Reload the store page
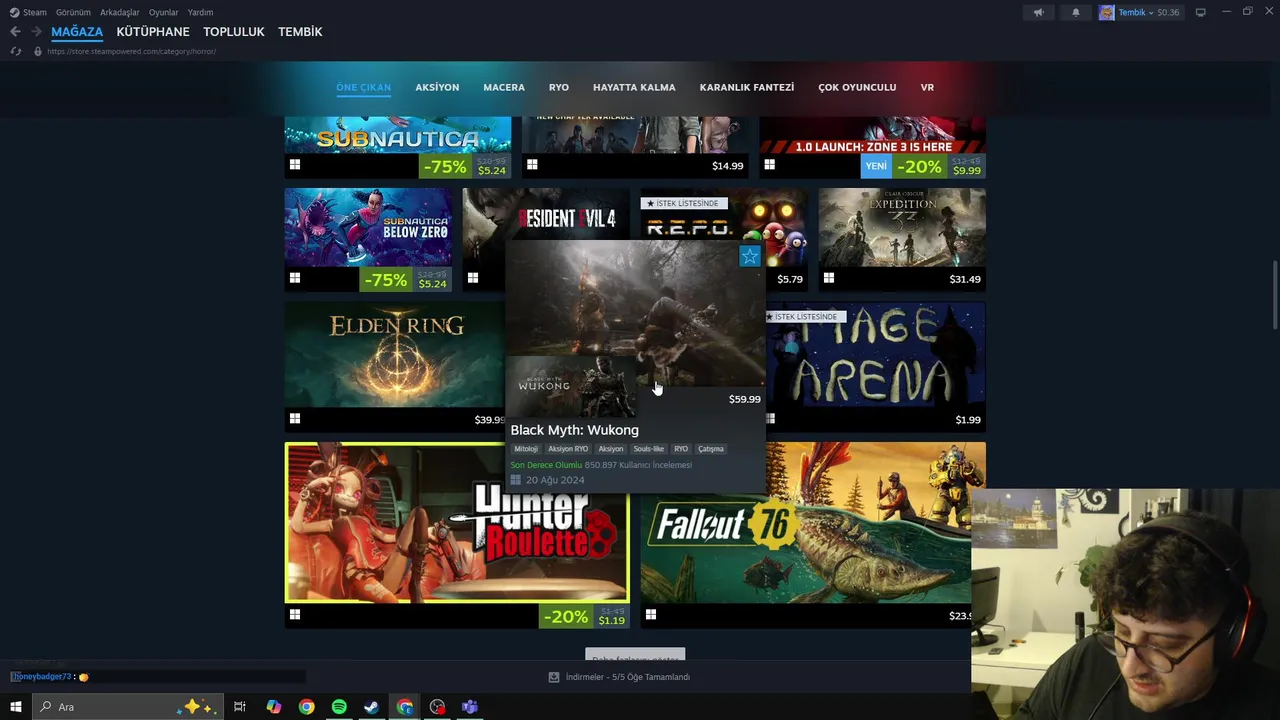Screen dimensions: 1280x720 (x=16, y=51)
